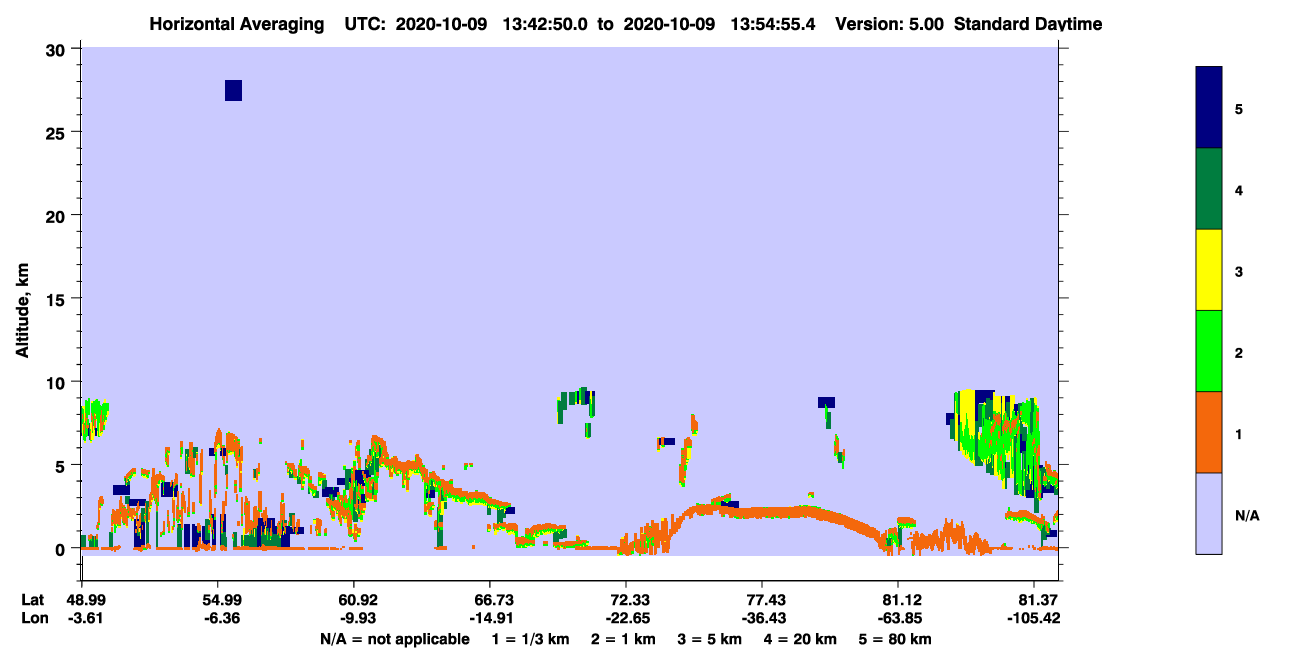Click the colorbar label 5
The width and height of the screenshot is (1300, 667).
1239,108
